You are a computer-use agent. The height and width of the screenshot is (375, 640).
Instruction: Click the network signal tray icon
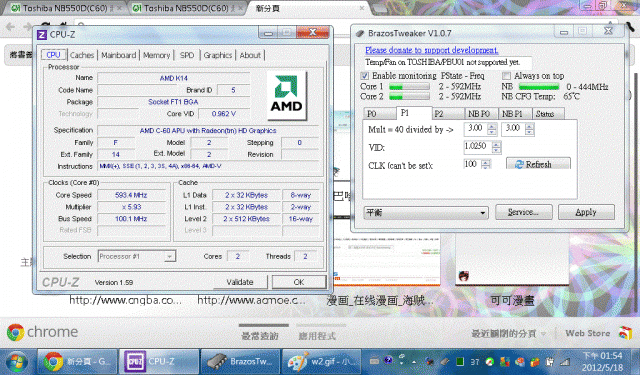(565, 362)
